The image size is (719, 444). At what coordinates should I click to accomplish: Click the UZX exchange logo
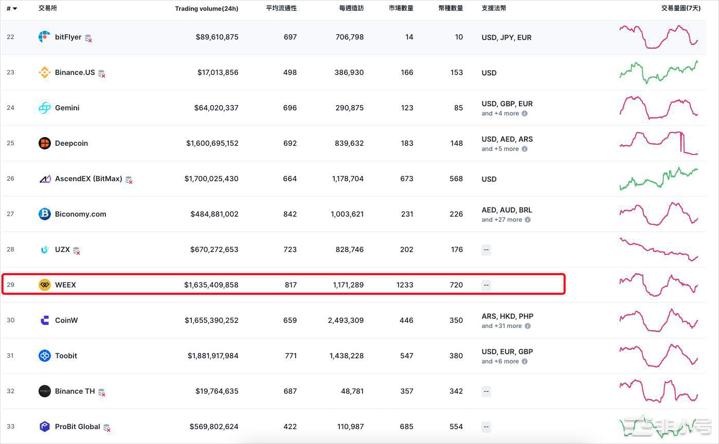(x=44, y=250)
